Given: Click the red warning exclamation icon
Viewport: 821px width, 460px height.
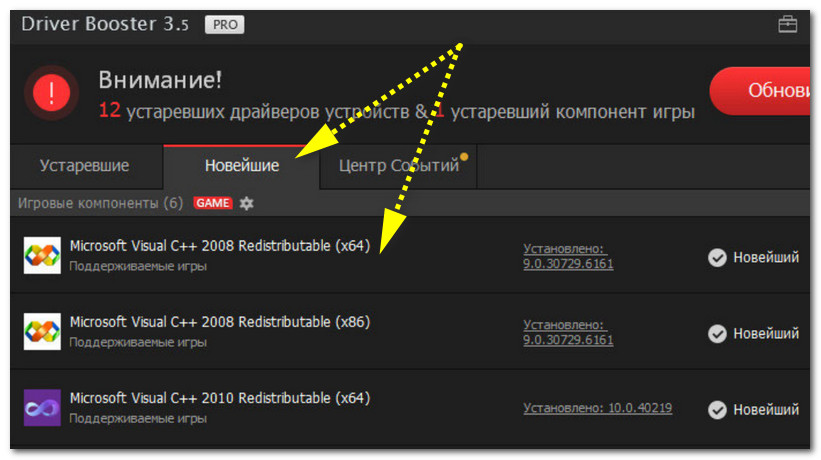Looking at the screenshot, I should click(x=51, y=93).
